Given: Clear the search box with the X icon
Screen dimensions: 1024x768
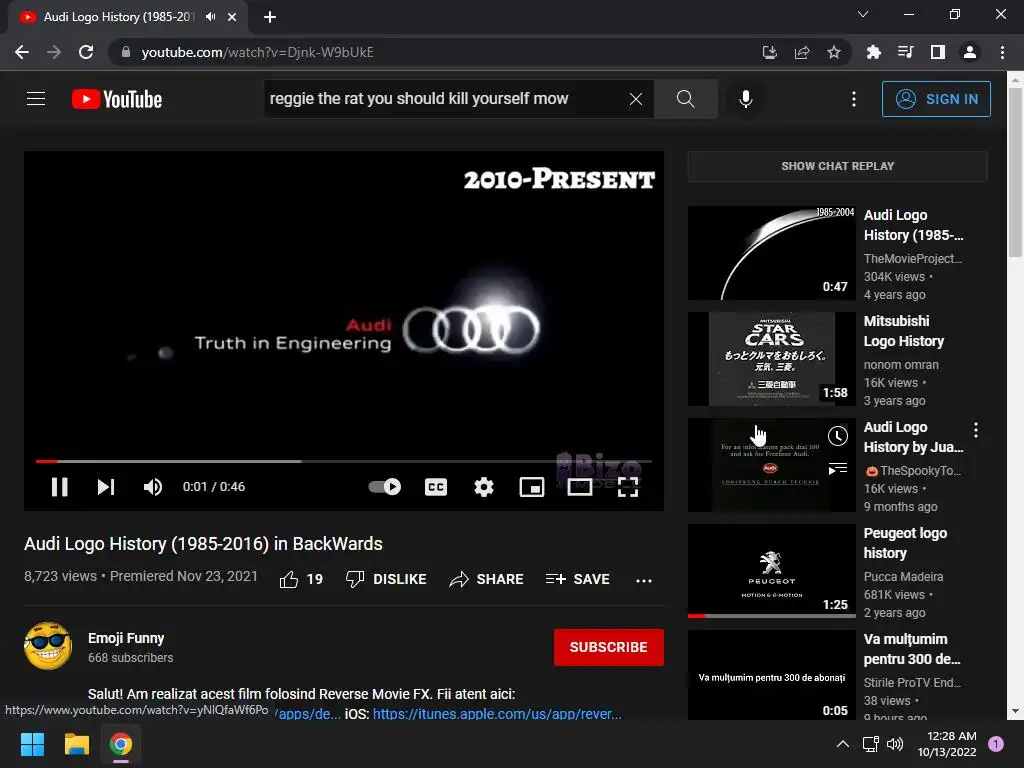Looking at the screenshot, I should (635, 99).
